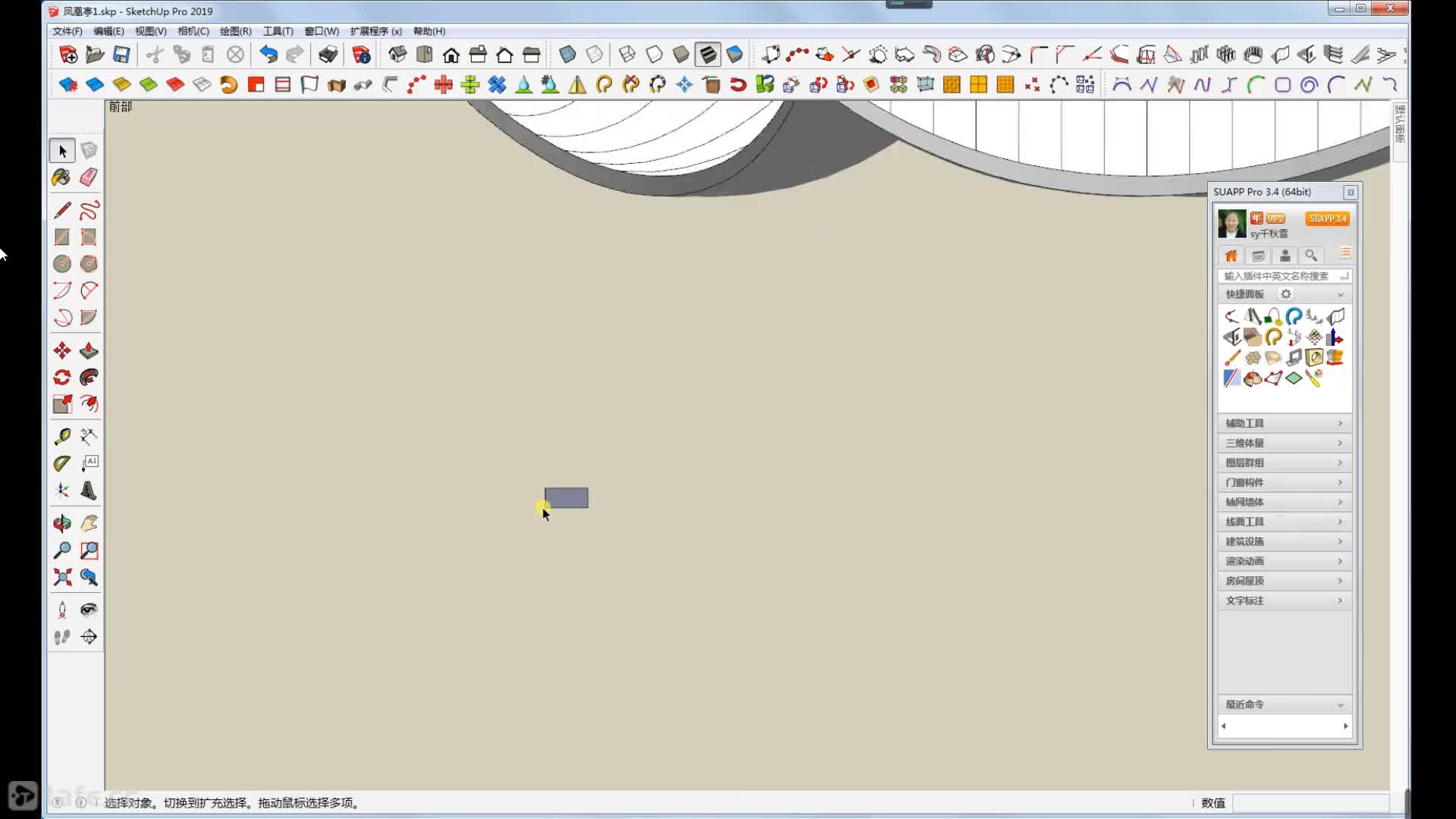Open the 编辑(E) menu

point(108,31)
